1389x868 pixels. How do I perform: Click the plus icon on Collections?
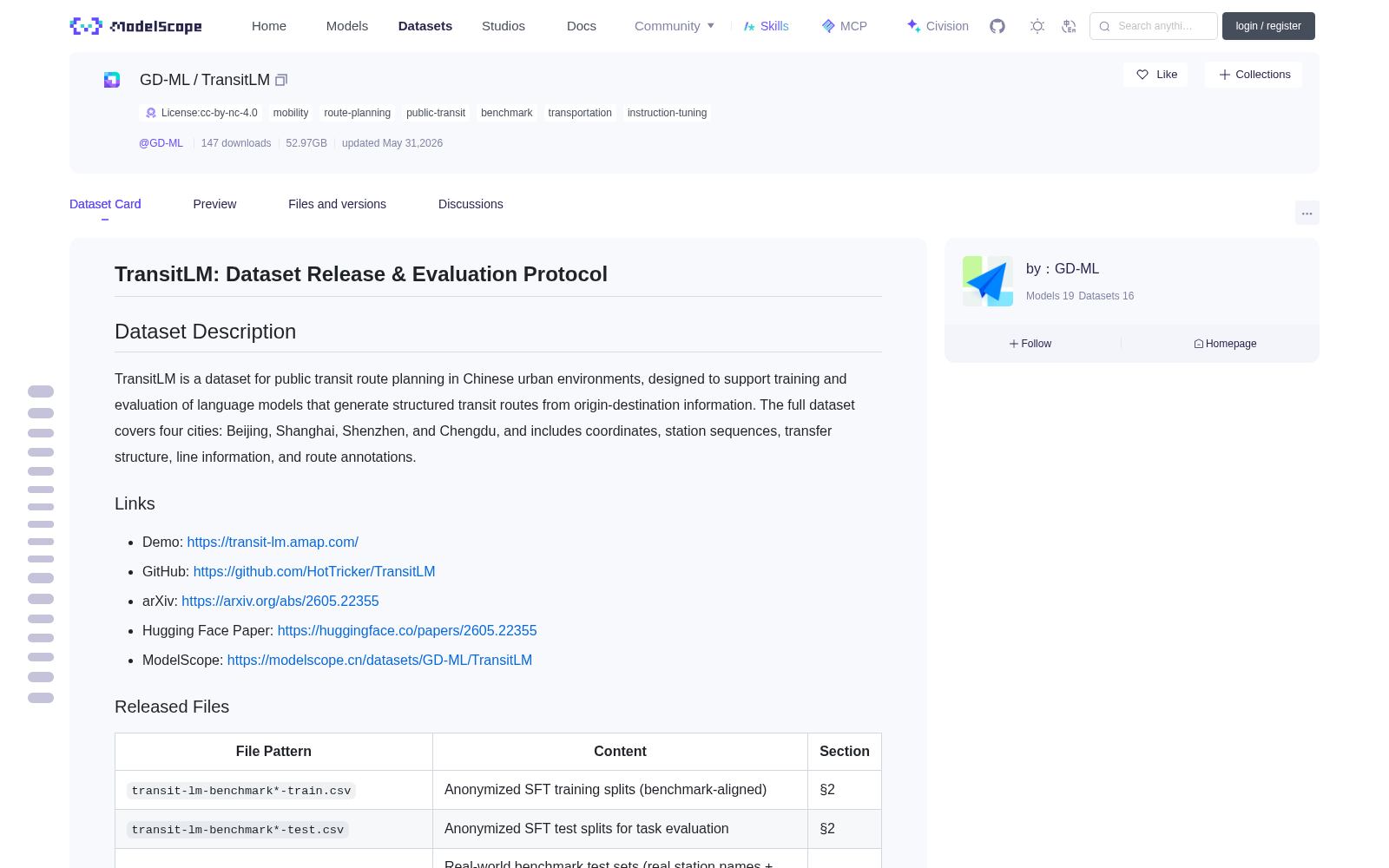1225,75
